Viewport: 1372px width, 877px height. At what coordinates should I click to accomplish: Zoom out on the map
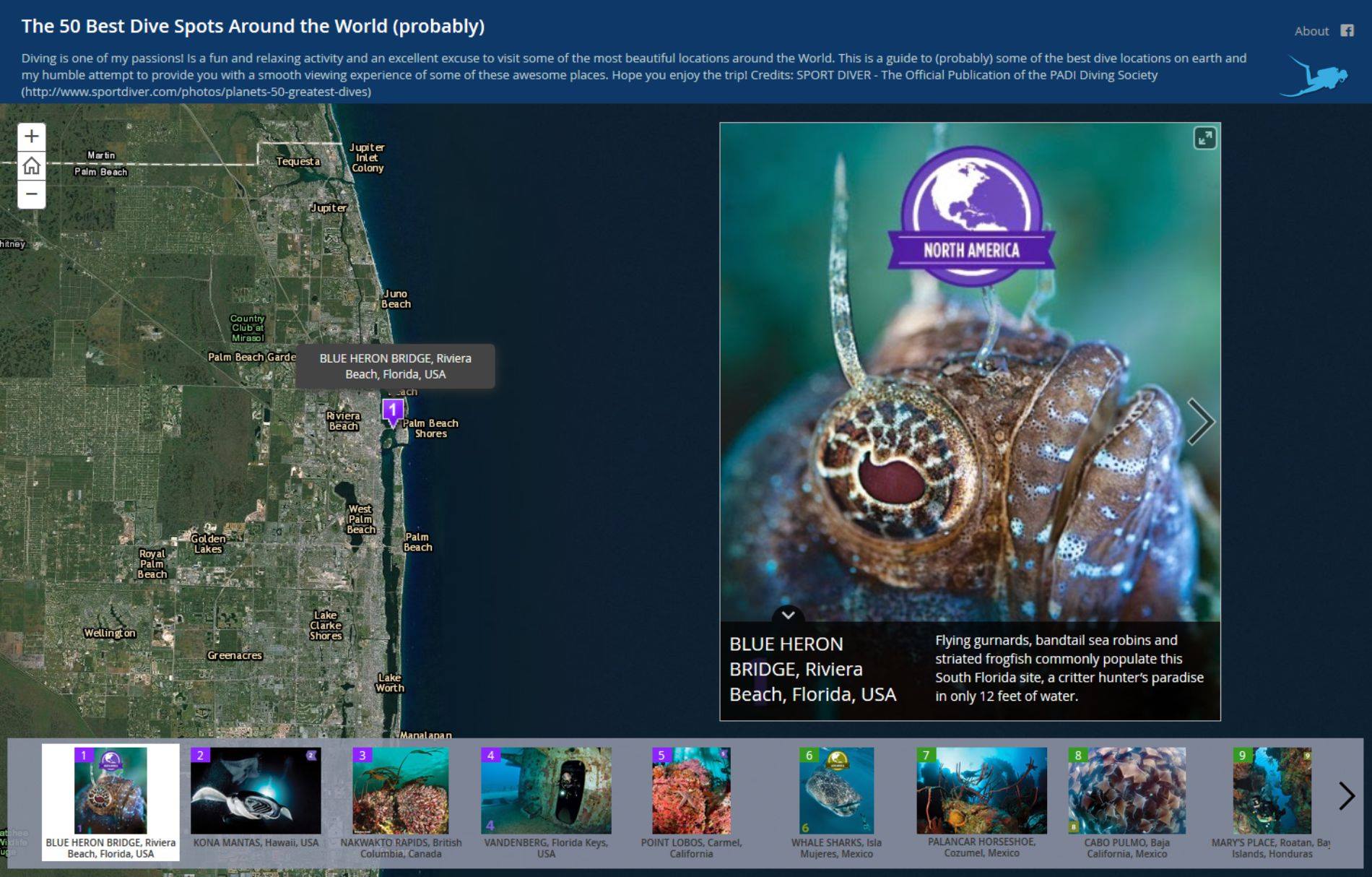[31, 194]
